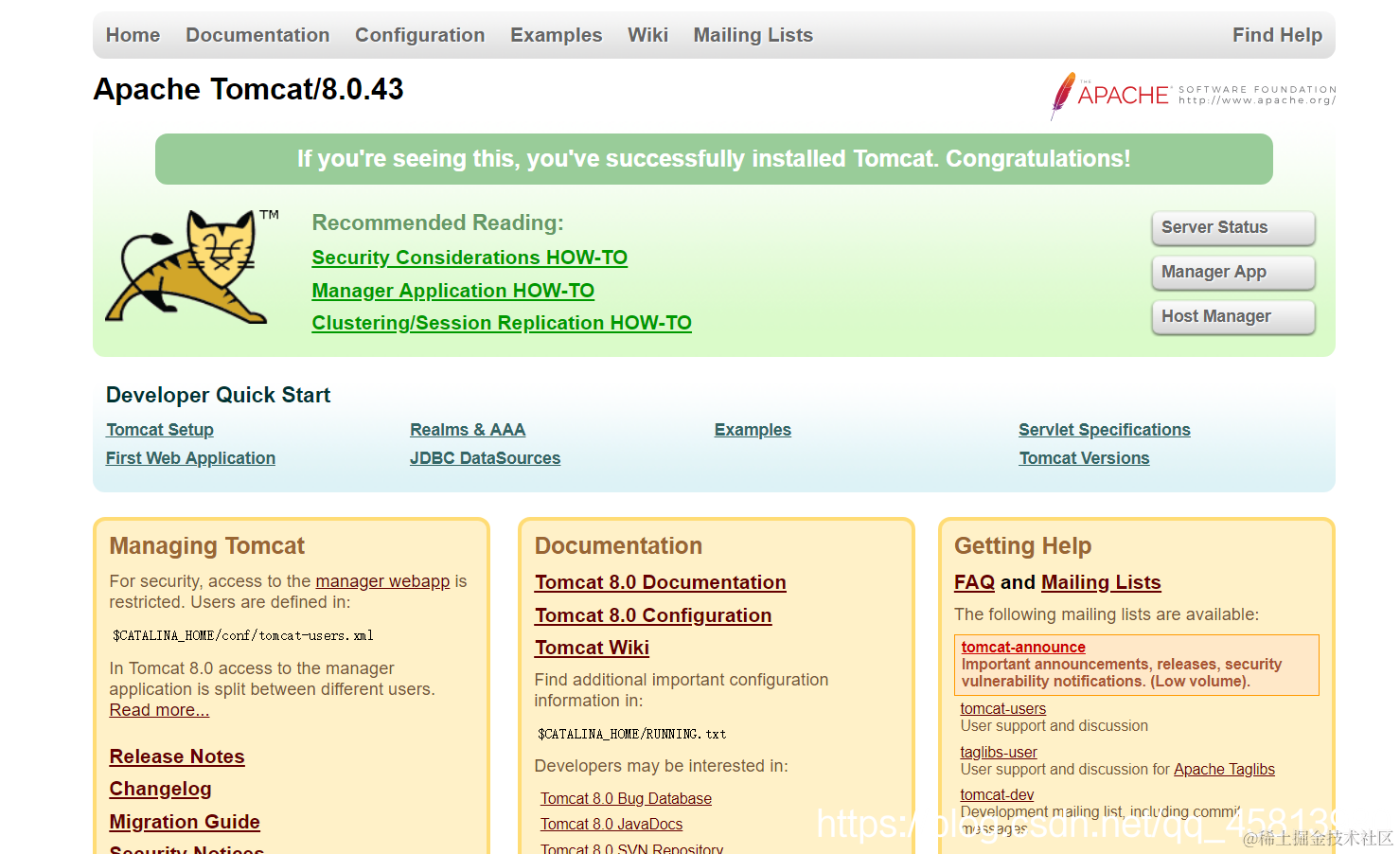This screenshot has width=1400, height=854.
Task: Select Examples in the top navigation bar
Action: [556, 35]
